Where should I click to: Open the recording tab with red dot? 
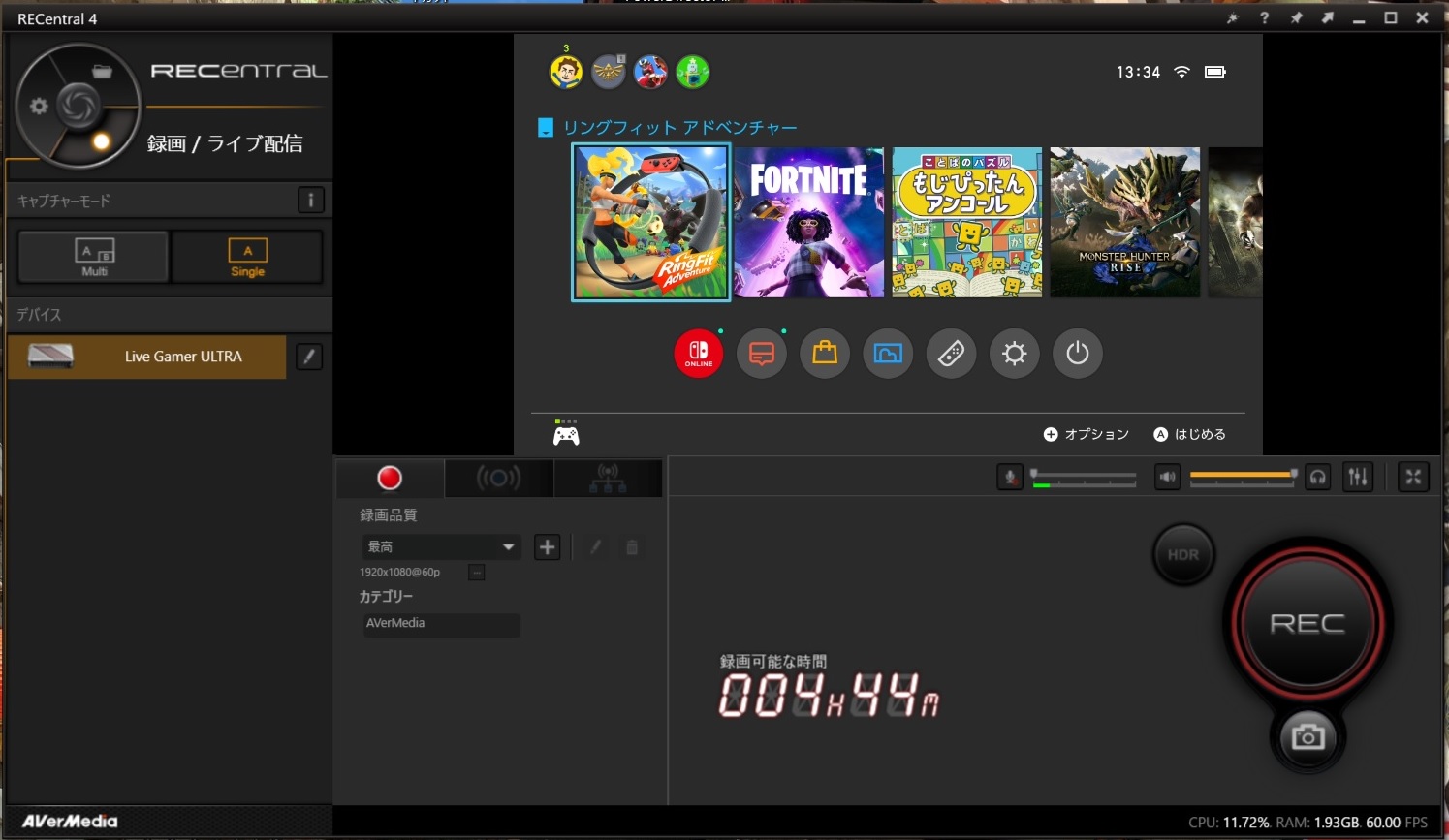point(390,478)
